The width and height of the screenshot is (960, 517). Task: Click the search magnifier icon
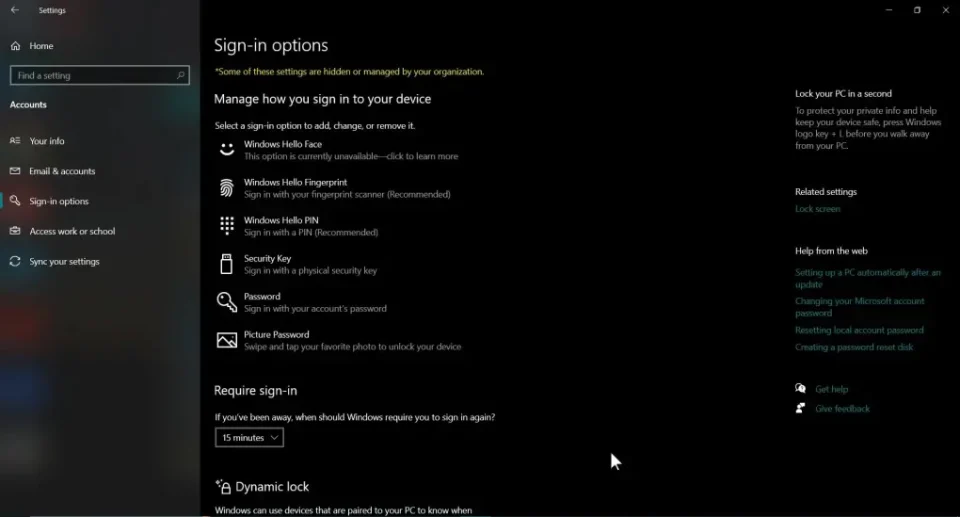coord(180,76)
